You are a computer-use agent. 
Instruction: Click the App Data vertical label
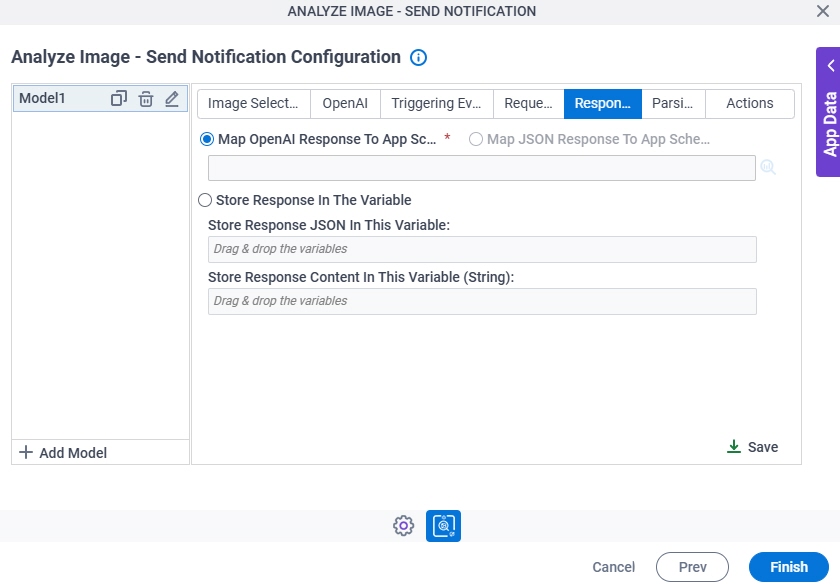[x=830, y=124]
